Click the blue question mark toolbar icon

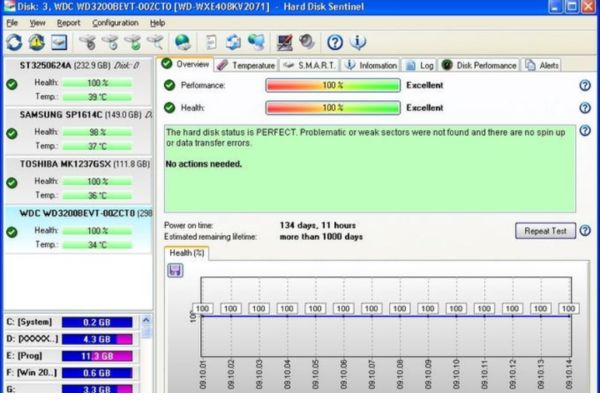click(x=335, y=42)
